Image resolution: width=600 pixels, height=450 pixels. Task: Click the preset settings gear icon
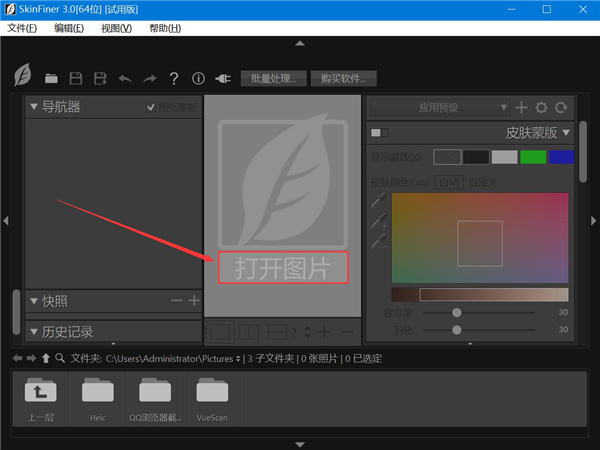(x=541, y=107)
